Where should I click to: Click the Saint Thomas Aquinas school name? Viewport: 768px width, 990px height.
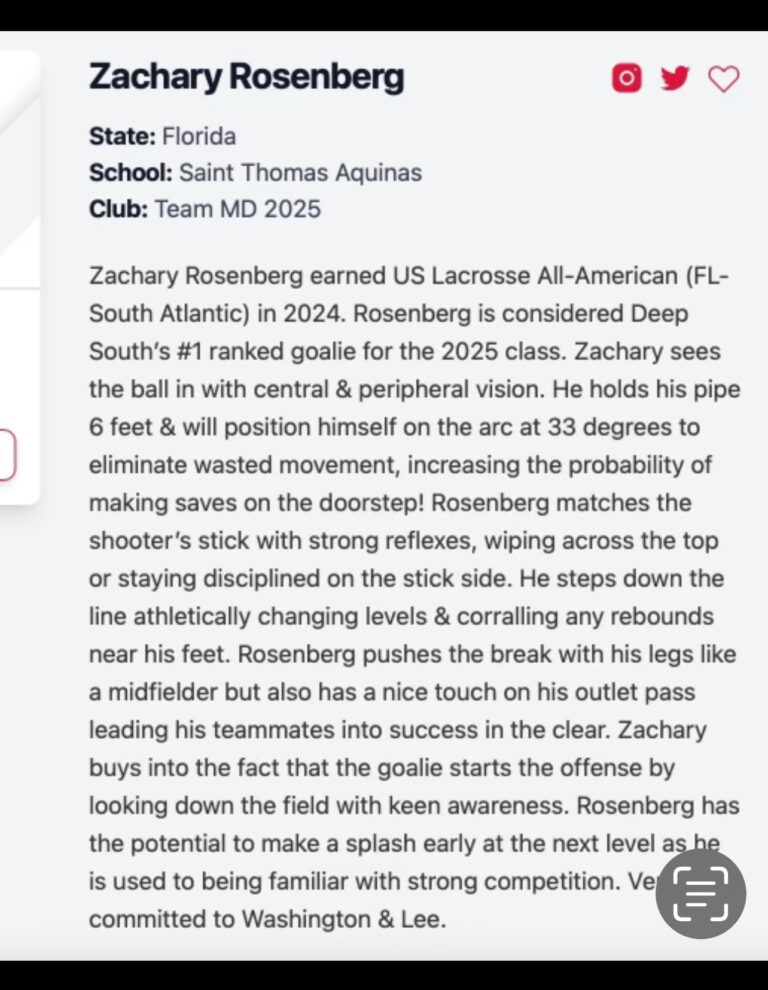(x=300, y=172)
